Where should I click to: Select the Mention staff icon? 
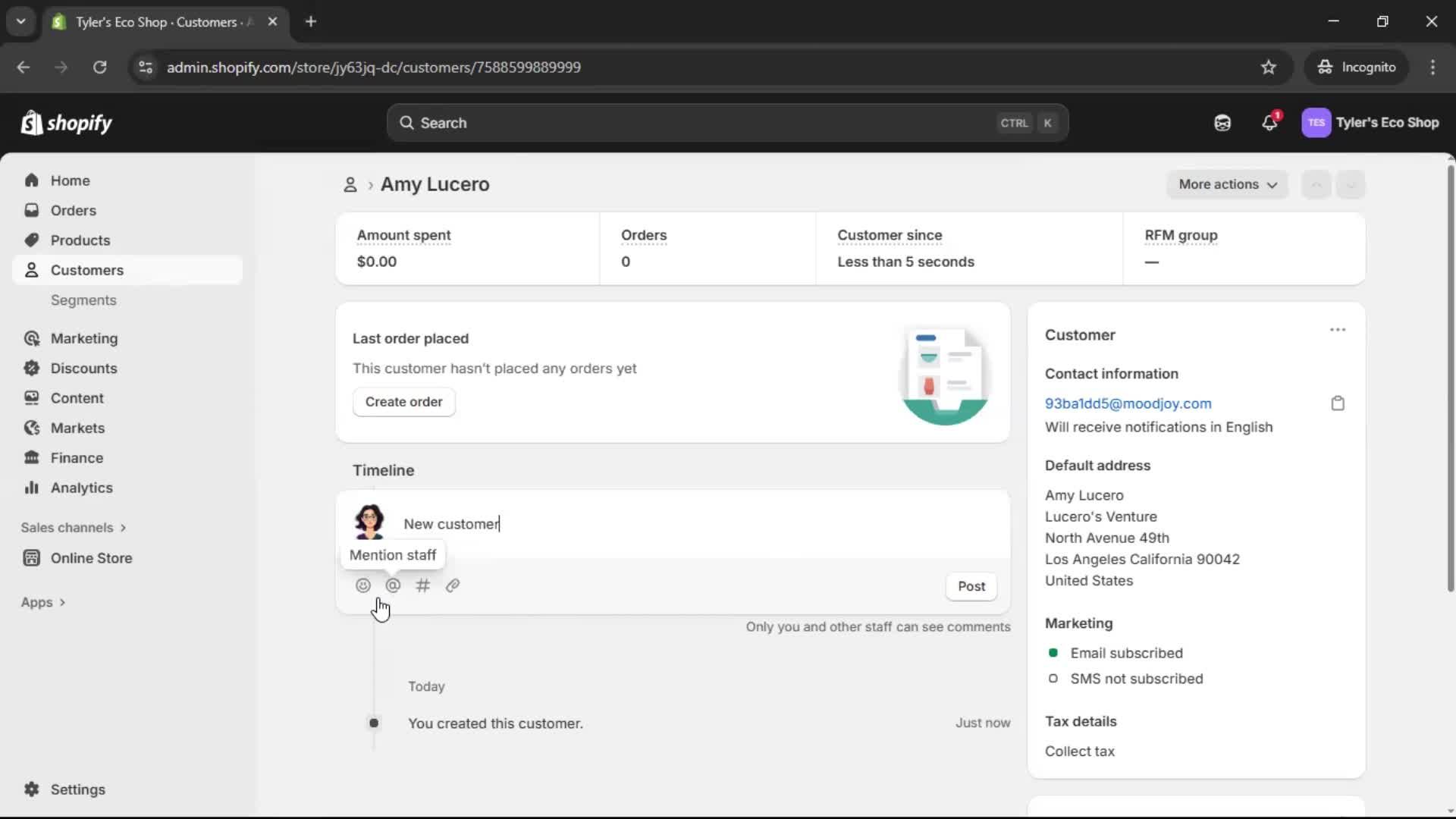coord(393,585)
